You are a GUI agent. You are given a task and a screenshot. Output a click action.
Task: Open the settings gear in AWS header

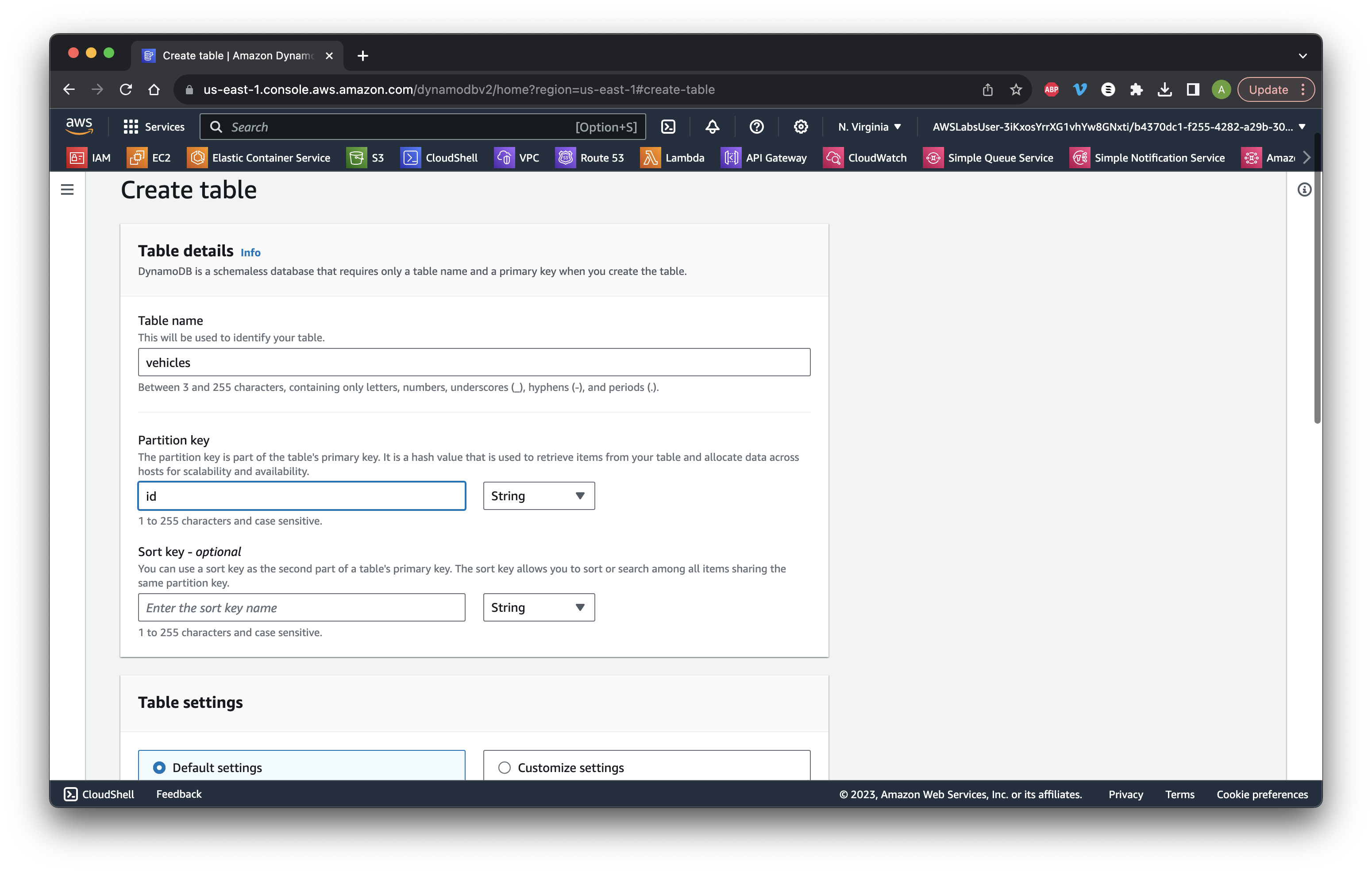point(801,127)
